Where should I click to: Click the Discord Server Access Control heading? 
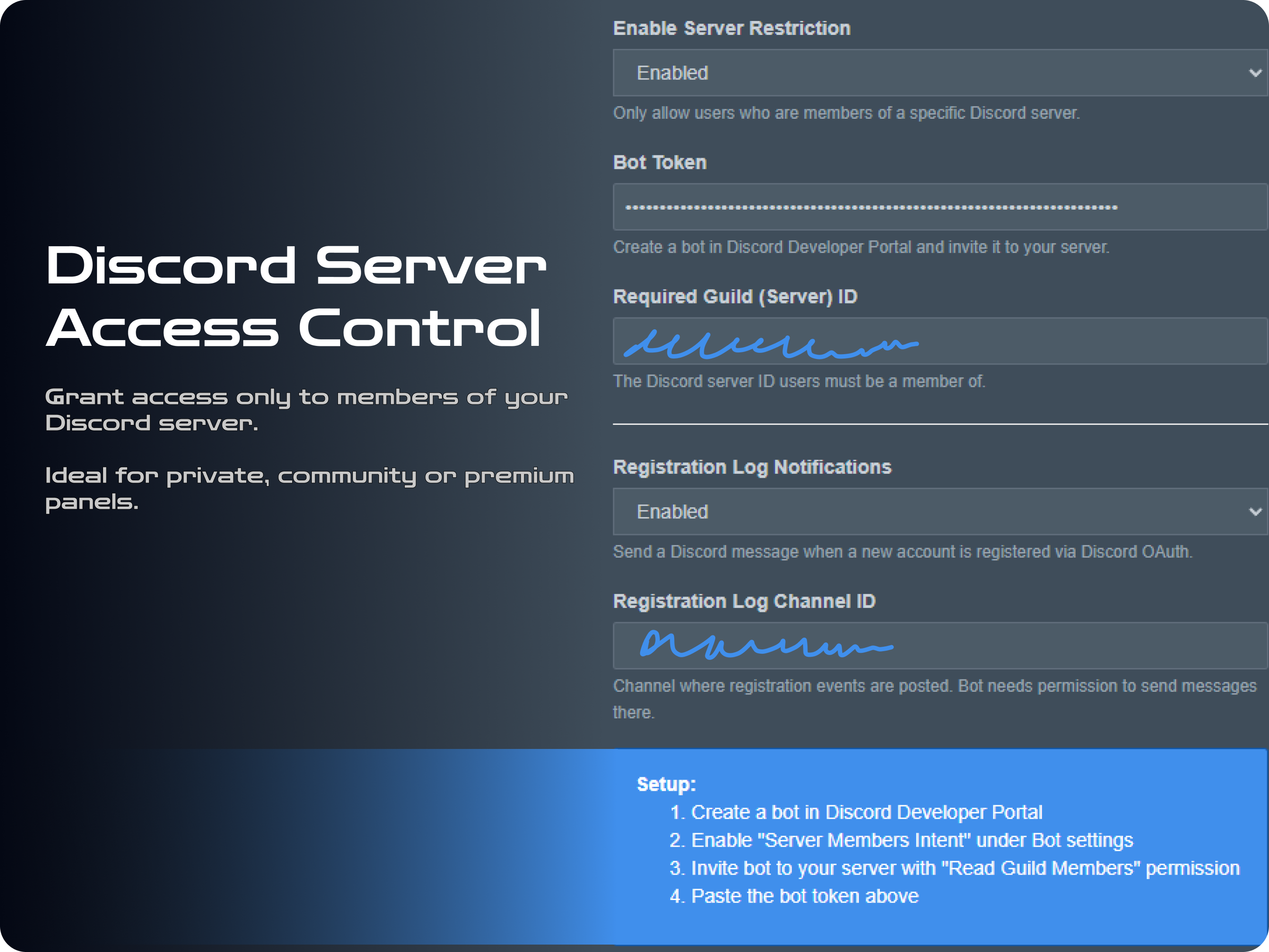coord(296,296)
